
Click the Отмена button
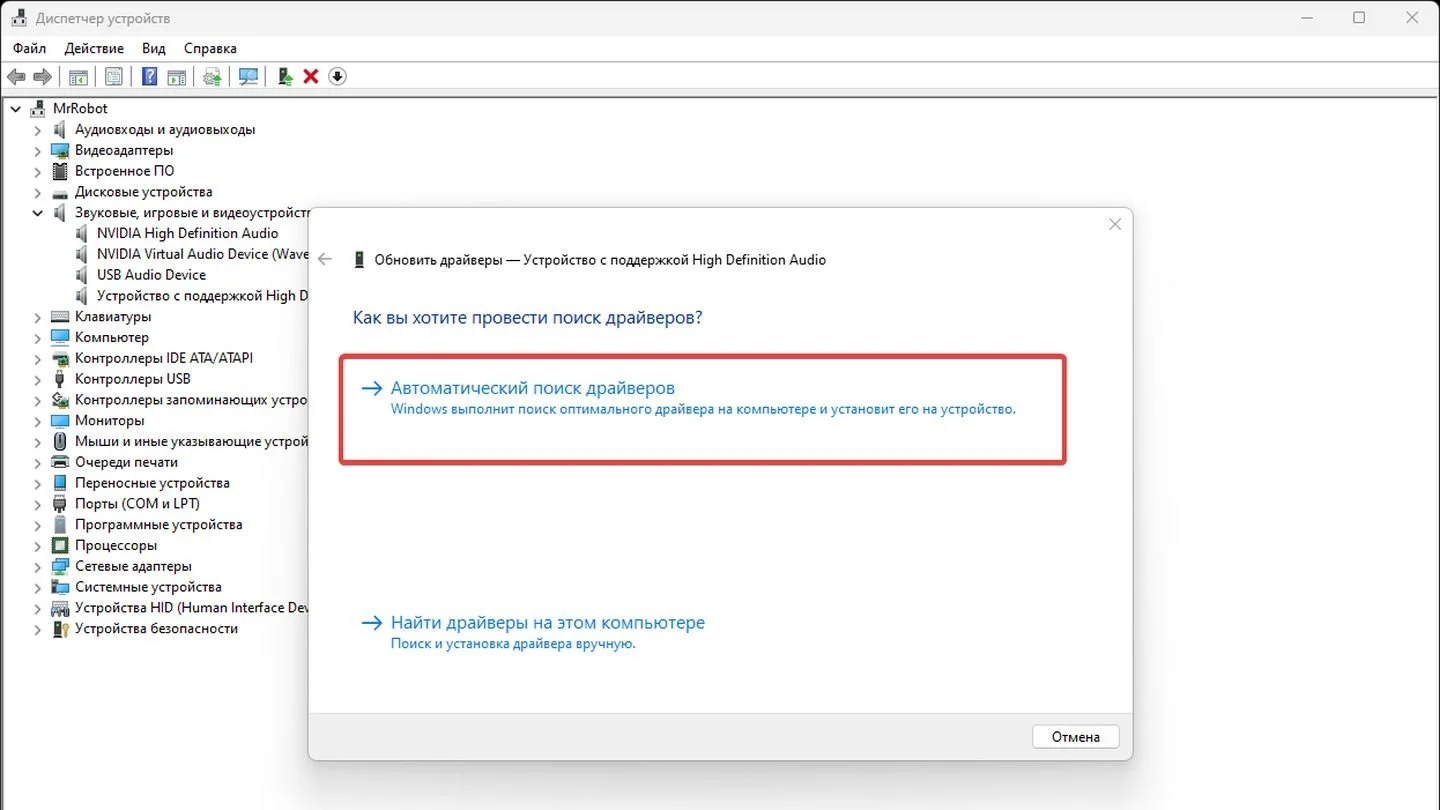click(1076, 737)
